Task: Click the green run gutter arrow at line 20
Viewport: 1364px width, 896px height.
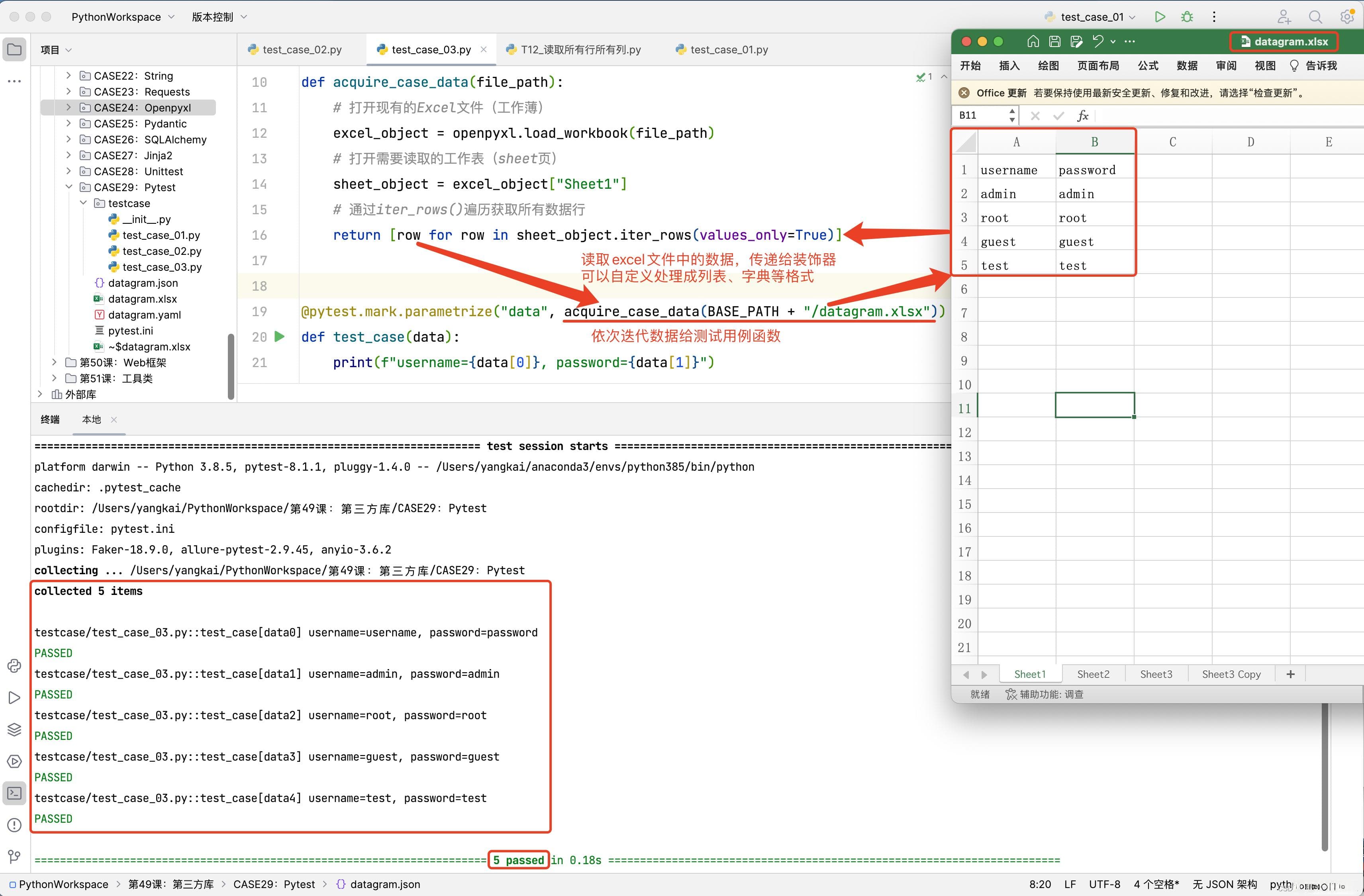Action: coord(280,336)
